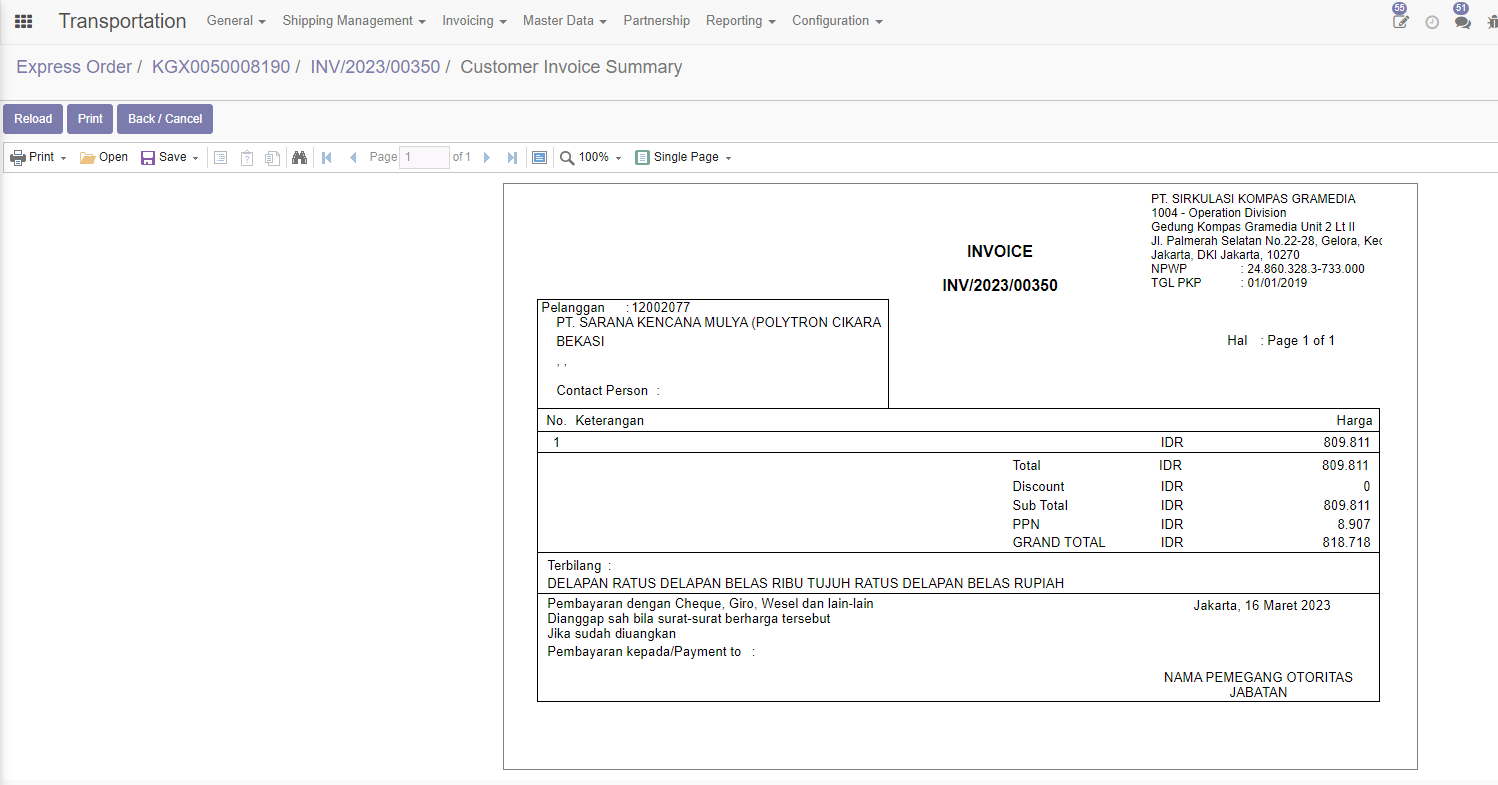Open the General menu dropdown
1498x785 pixels.
point(236,21)
